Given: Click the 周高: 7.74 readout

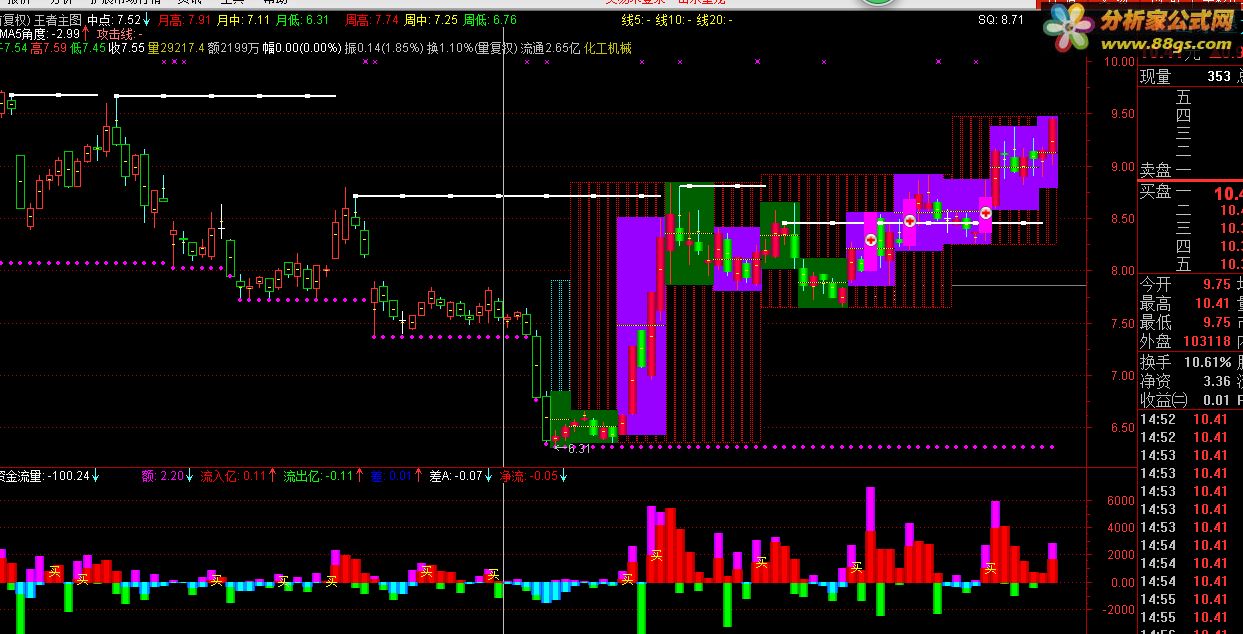Looking at the screenshot, I should [372, 19].
